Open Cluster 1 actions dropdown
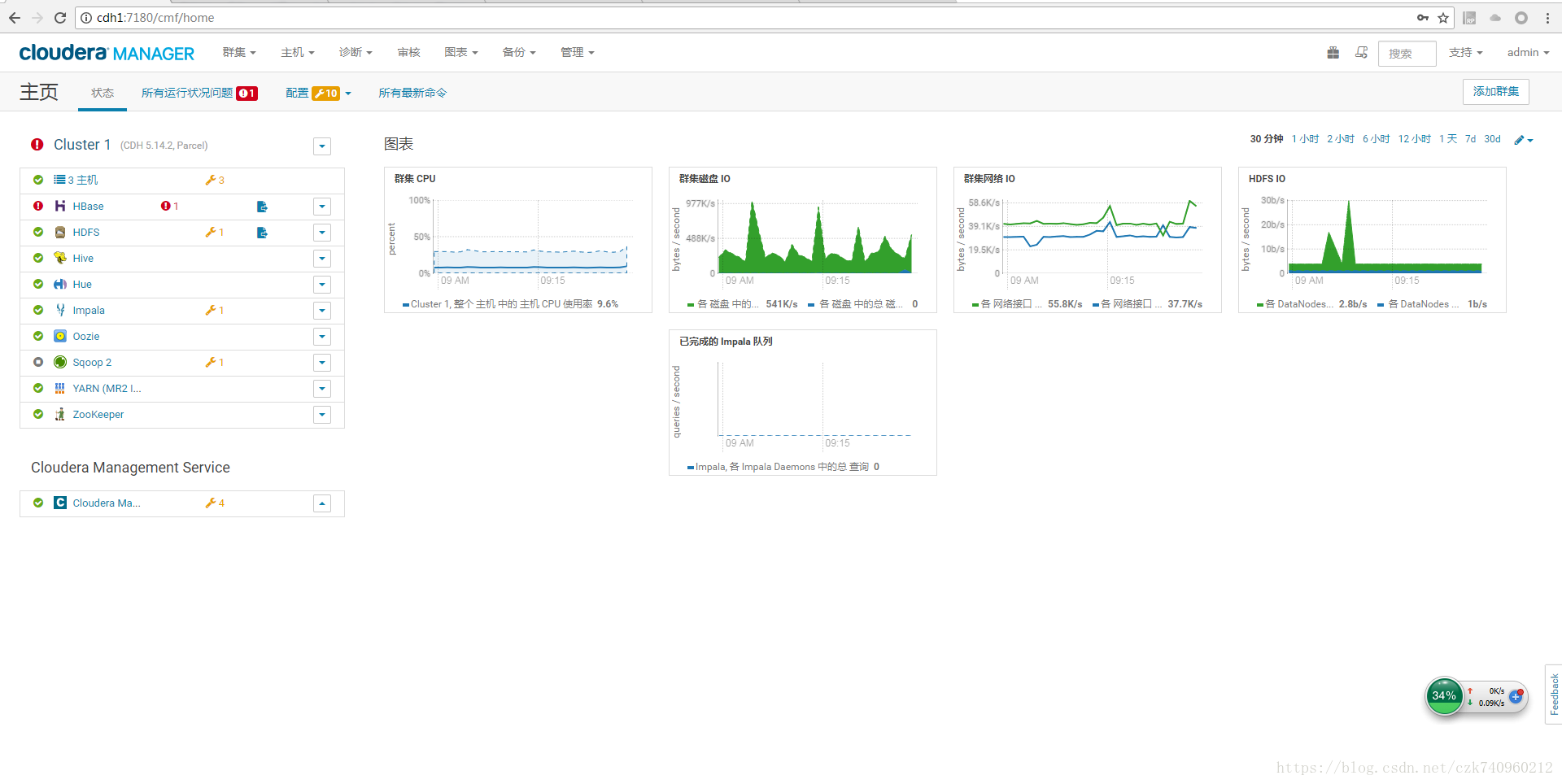 (322, 146)
